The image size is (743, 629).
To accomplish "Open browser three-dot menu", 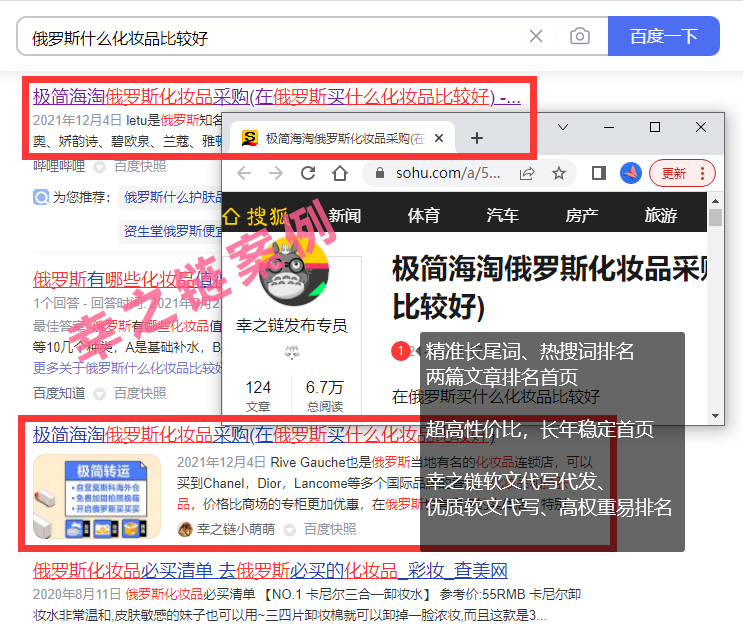I will coord(702,173).
